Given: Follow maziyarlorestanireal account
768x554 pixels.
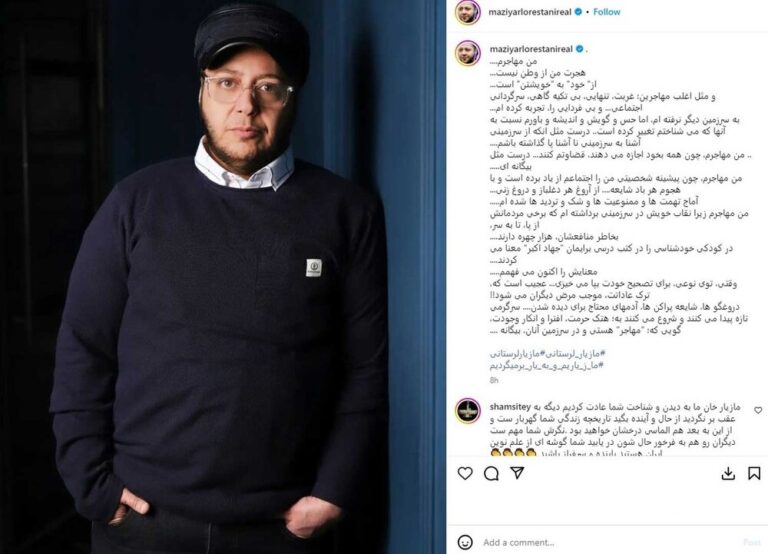Looking at the screenshot, I should point(606,12).
